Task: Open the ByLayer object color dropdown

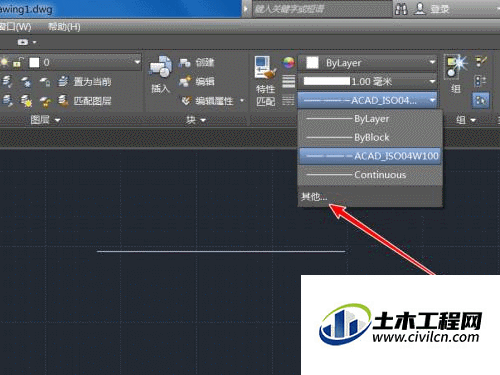Action: click(432, 62)
